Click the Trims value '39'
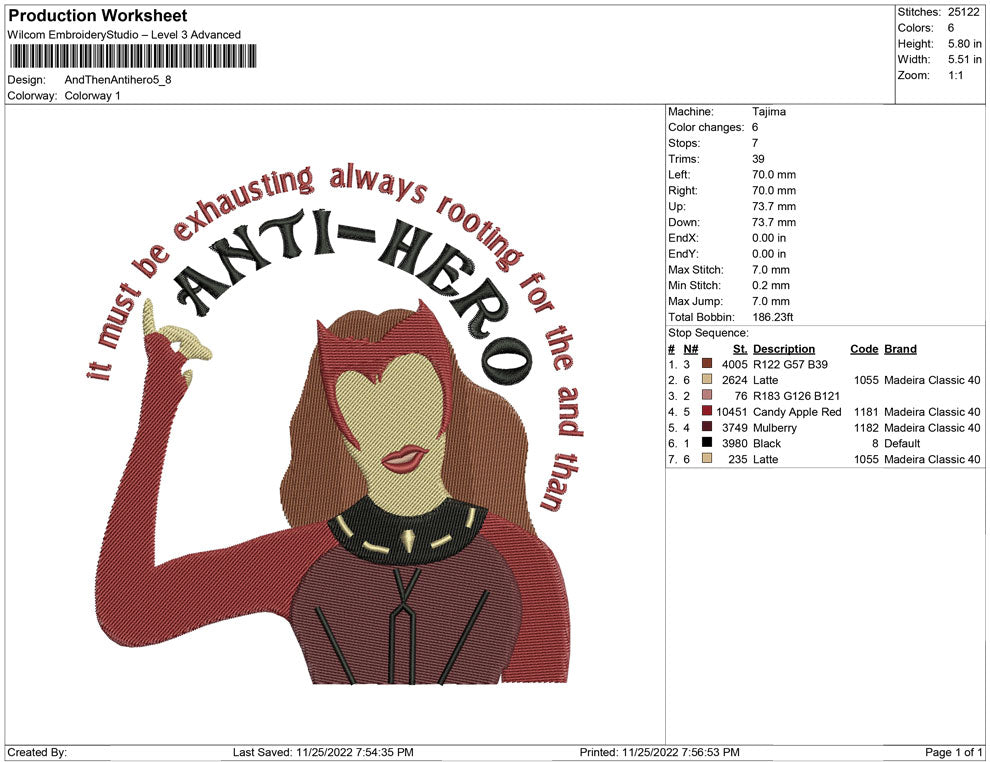990x762 pixels. click(758, 159)
